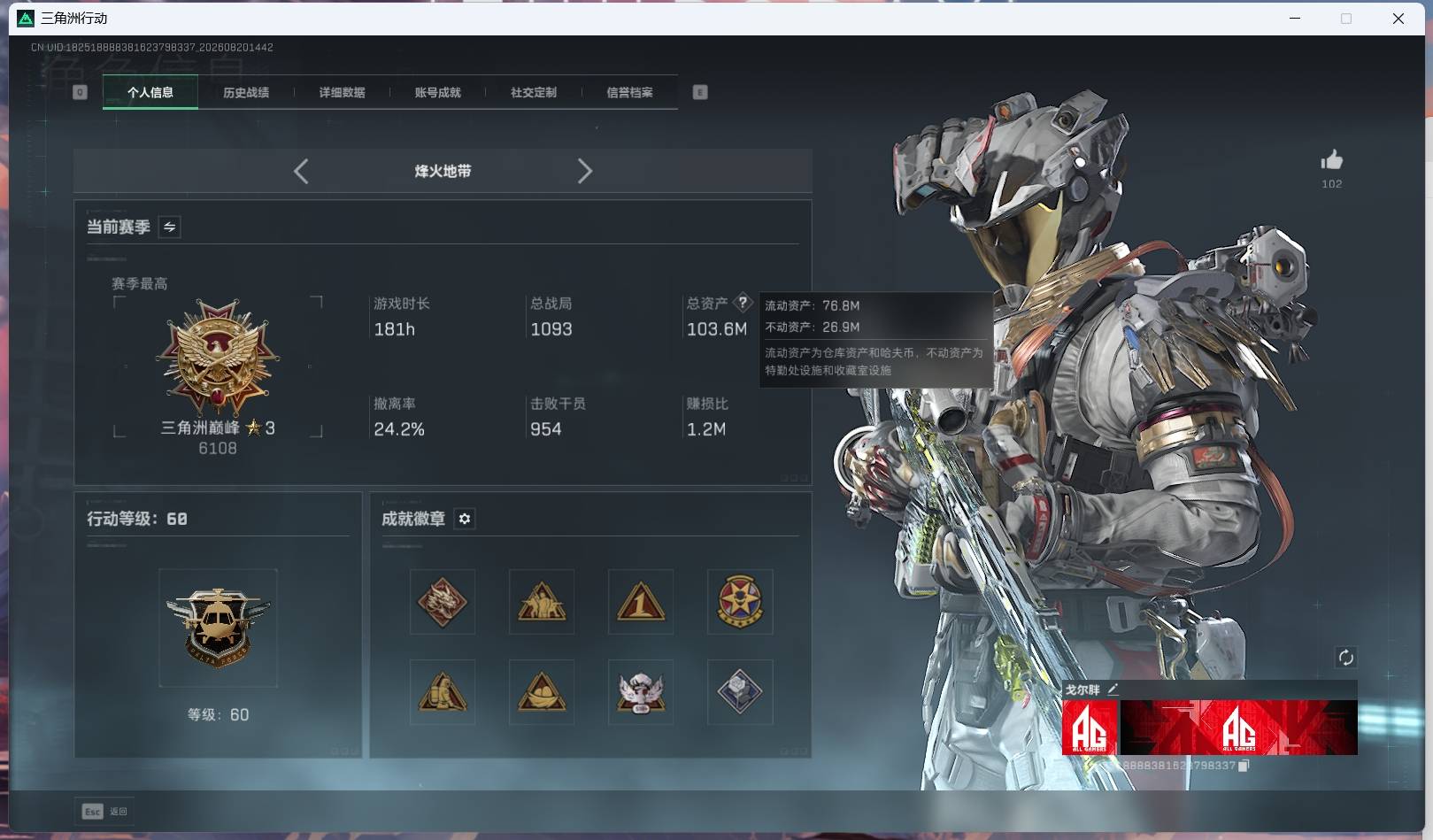The width and height of the screenshot is (1433, 840).
Task: Click the 不动资产：26.9M tooltip line
Action: coord(813,327)
